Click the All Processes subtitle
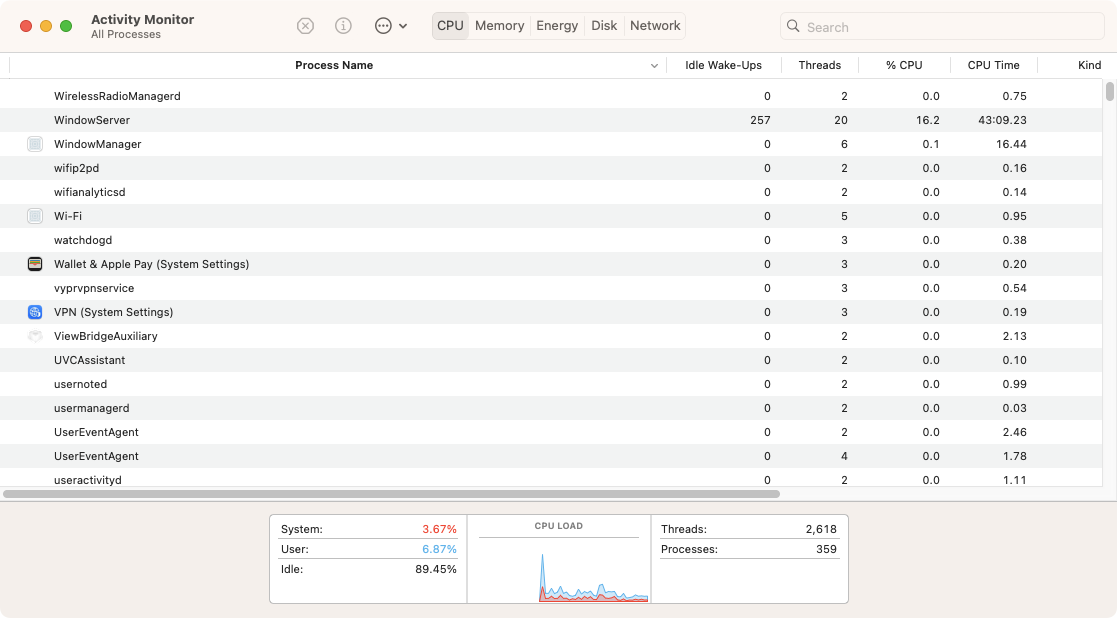1117x618 pixels. [x=126, y=34]
